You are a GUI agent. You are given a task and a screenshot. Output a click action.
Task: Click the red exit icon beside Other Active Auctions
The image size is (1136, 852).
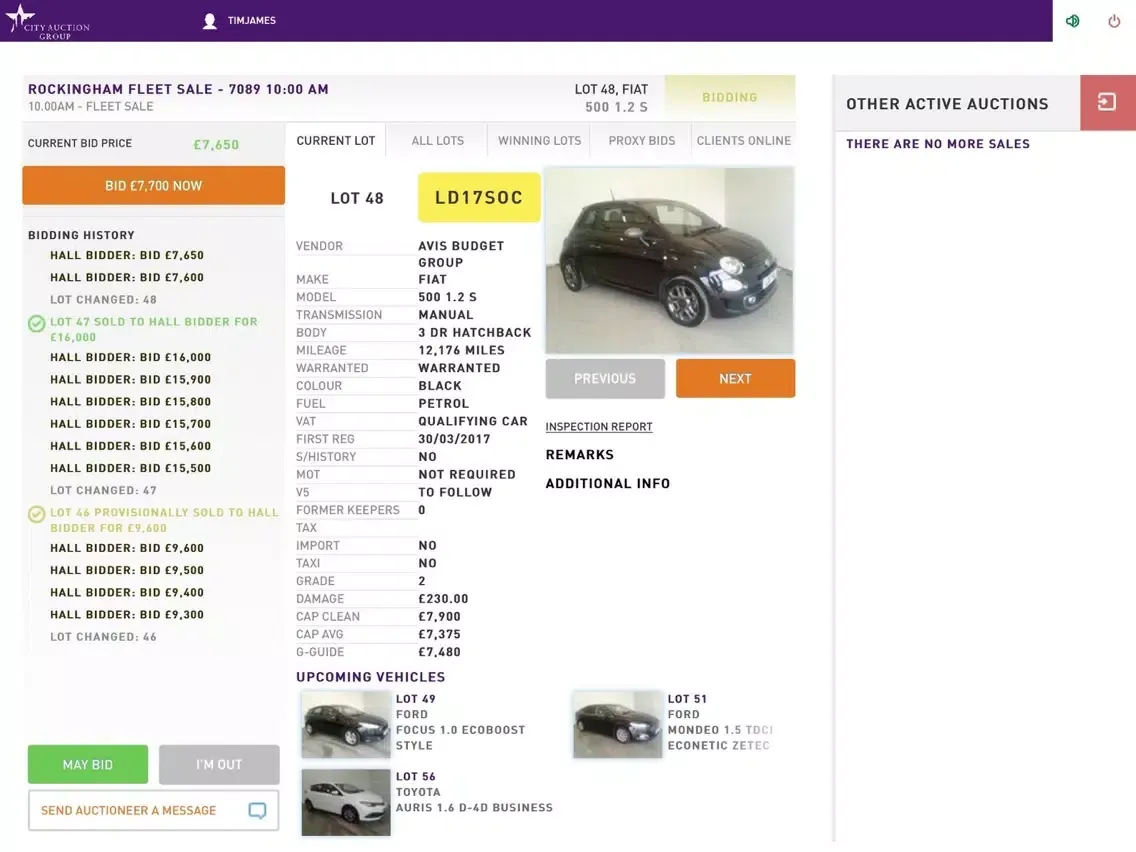(1107, 102)
